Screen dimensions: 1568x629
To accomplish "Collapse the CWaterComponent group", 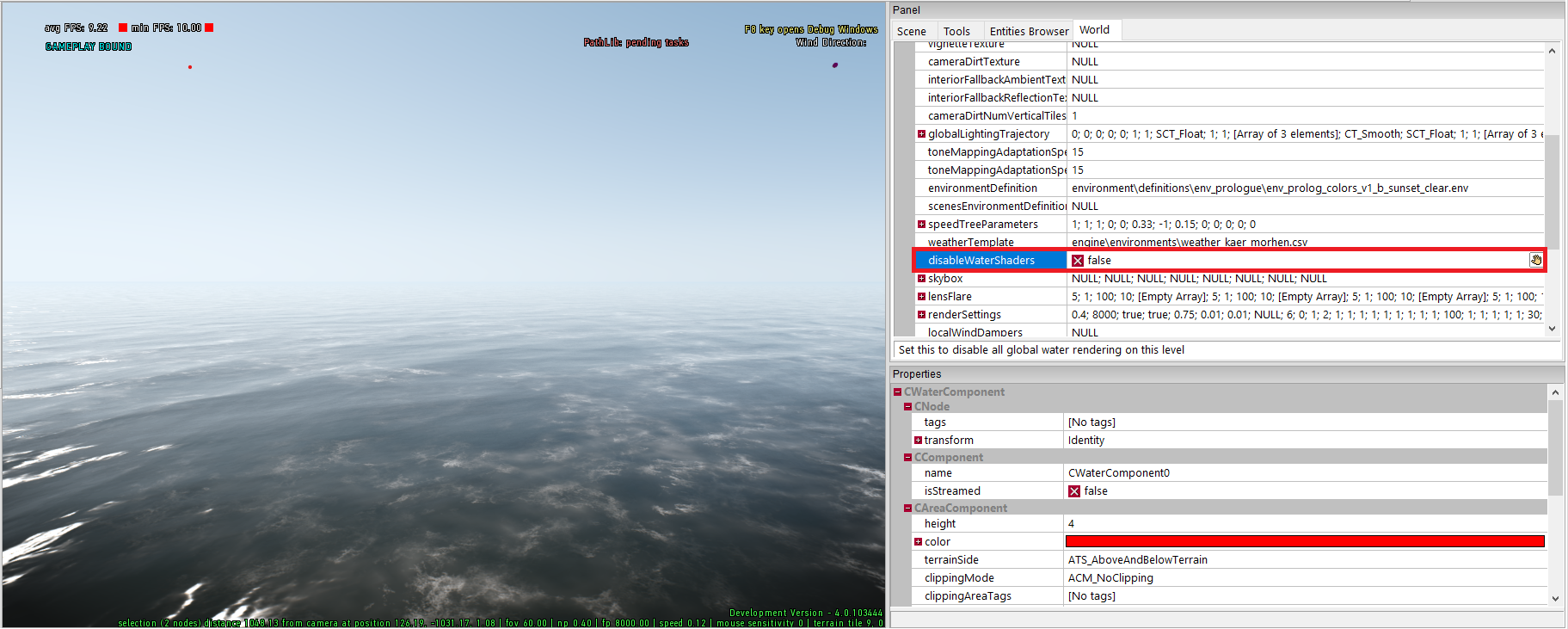I will click(897, 392).
